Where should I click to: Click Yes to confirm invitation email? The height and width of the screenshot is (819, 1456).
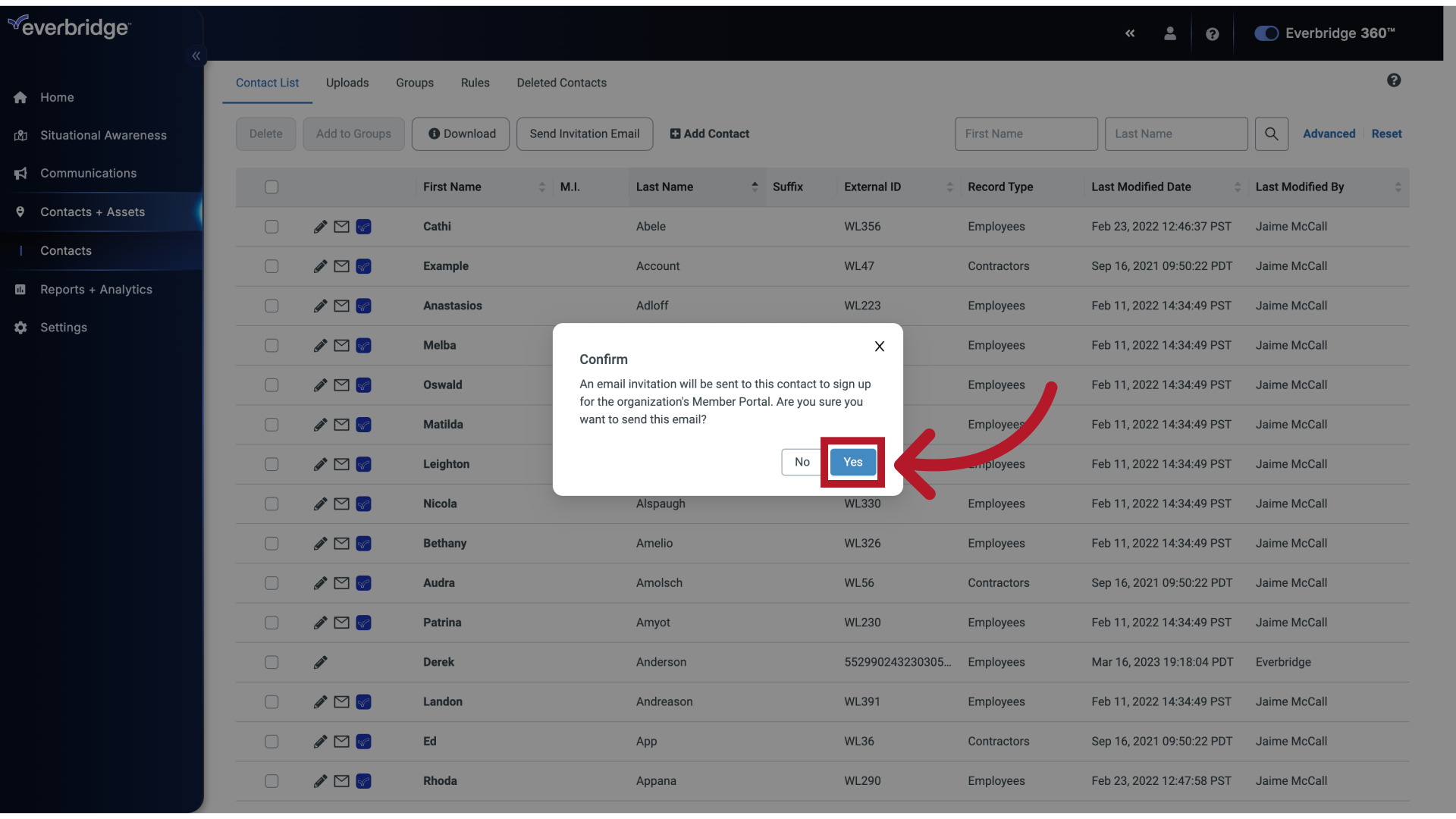[x=852, y=462]
